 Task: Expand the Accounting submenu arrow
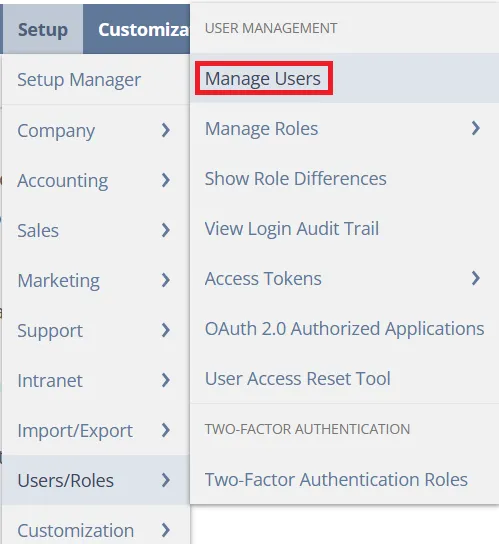point(166,180)
